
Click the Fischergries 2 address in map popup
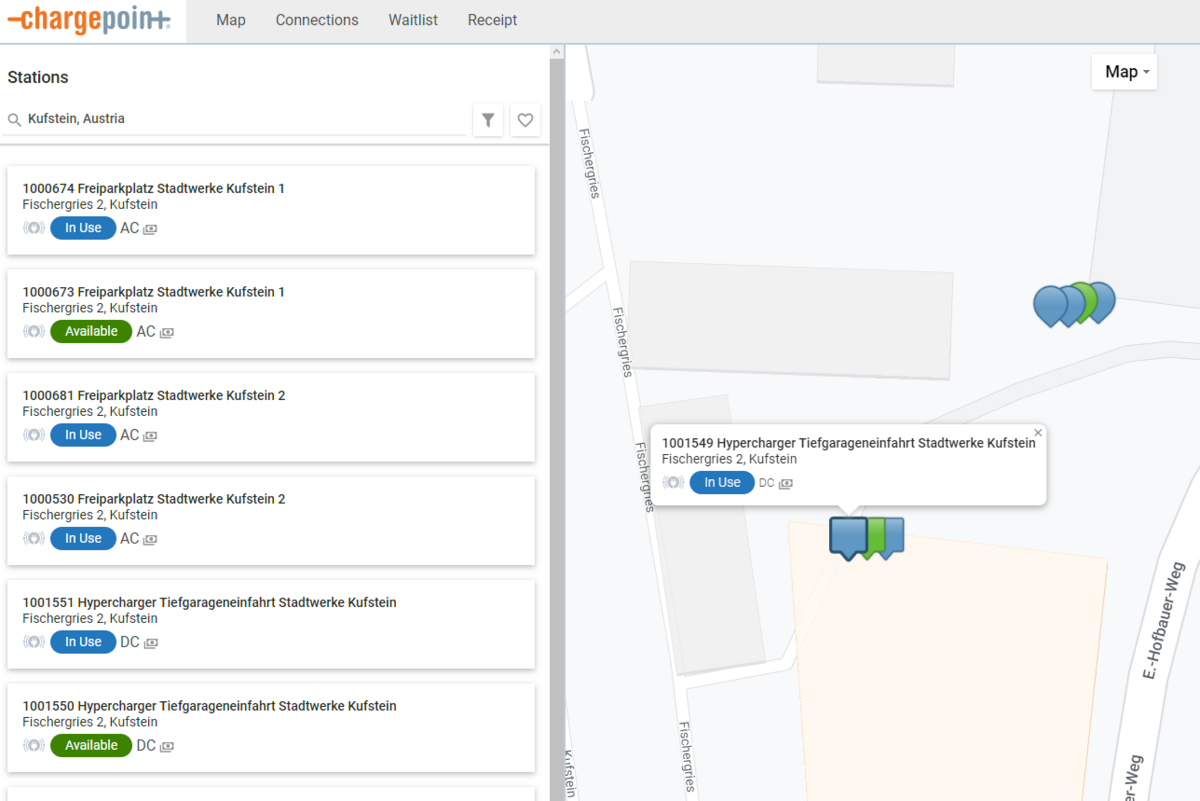pyautogui.click(x=729, y=460)
